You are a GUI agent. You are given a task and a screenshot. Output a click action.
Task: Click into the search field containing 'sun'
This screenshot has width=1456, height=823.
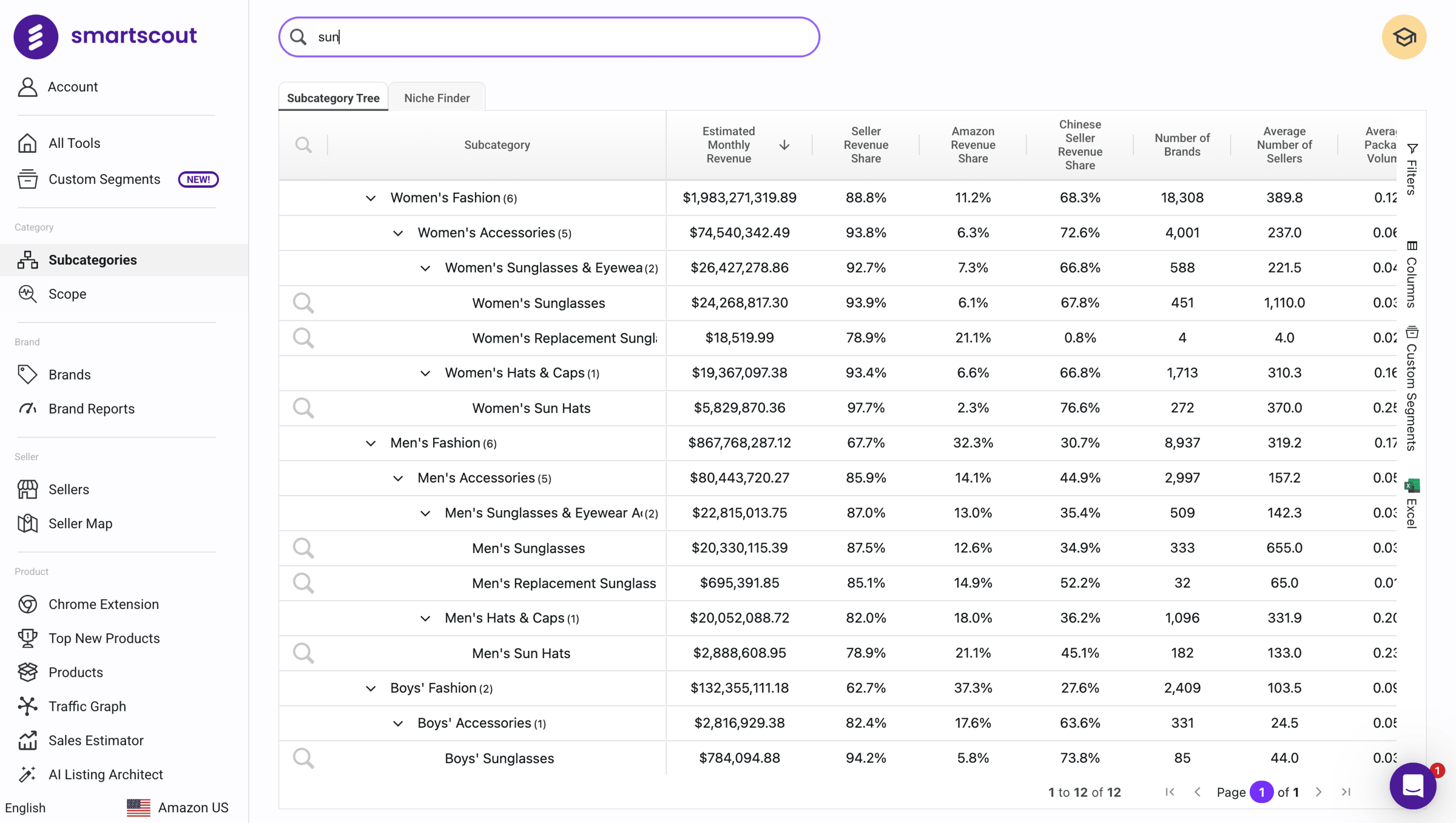[549, 37]
